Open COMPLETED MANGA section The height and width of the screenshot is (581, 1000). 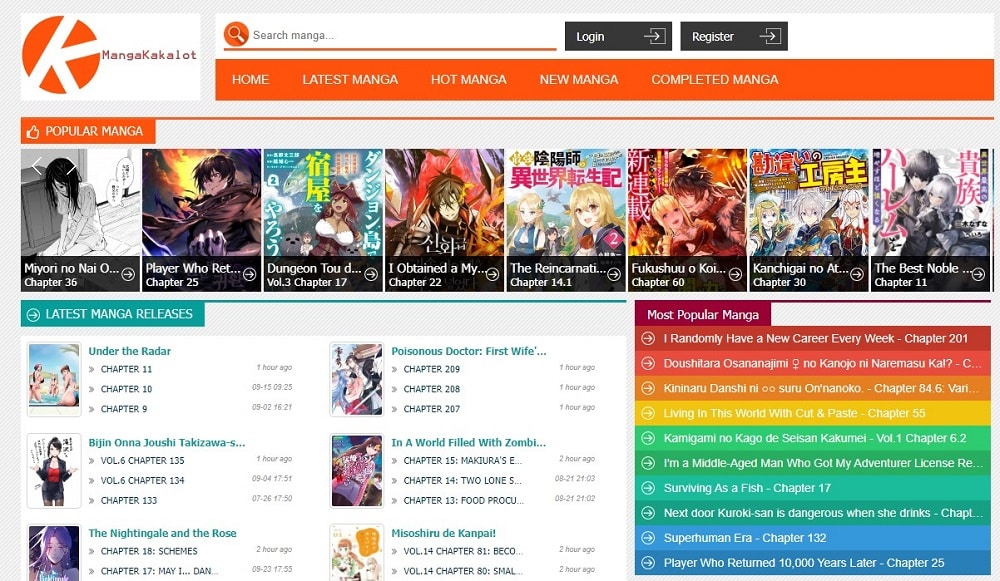[715, 80]
